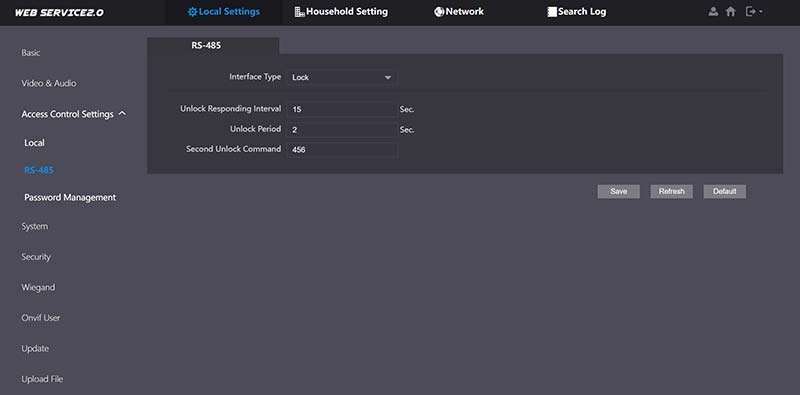Click the Household Setting building icon
Image resolution: width=800 pixels, height=395 pixels.
pos(299,12)
